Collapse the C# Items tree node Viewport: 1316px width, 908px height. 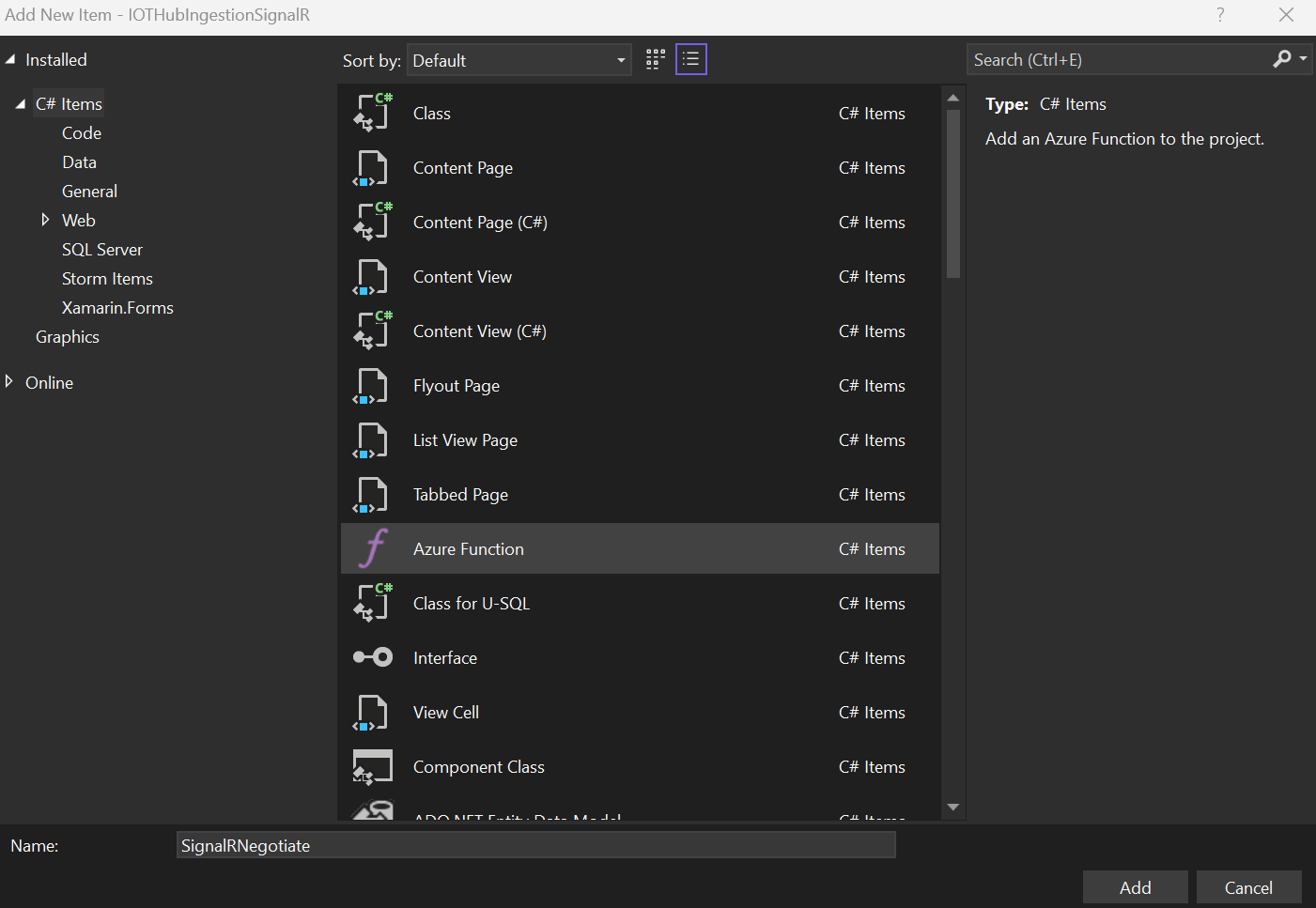point(21,104)
